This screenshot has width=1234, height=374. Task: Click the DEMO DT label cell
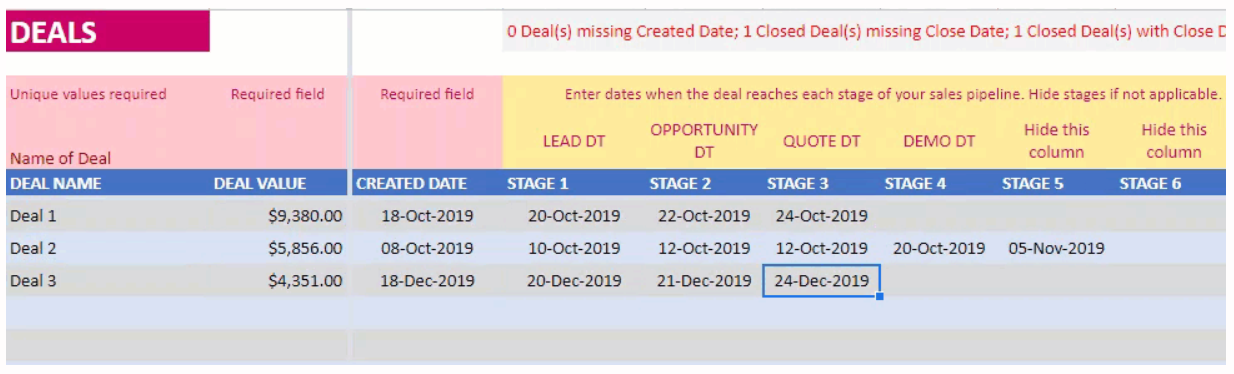tap(938, 141)
